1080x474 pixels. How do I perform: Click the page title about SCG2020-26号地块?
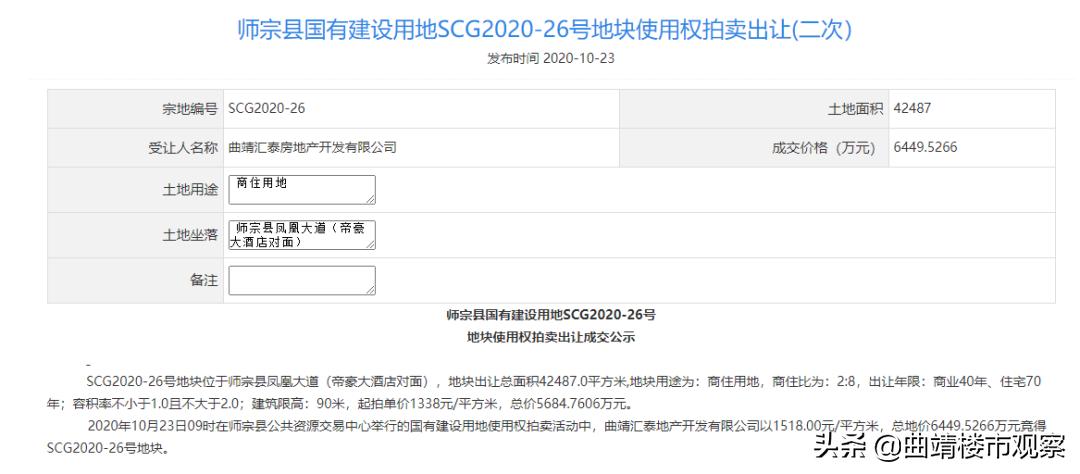[545, 30]
